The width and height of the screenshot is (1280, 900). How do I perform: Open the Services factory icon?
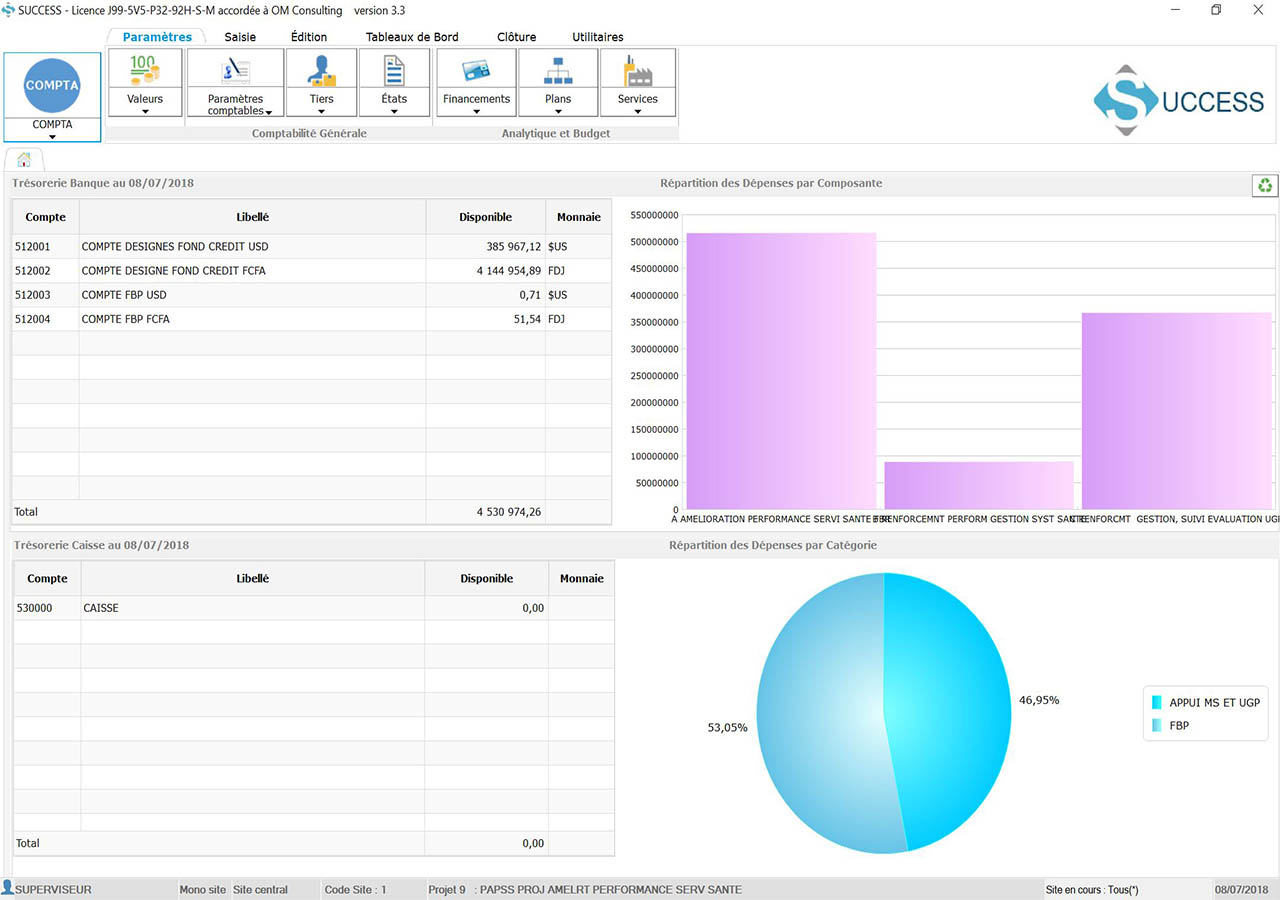637,71
